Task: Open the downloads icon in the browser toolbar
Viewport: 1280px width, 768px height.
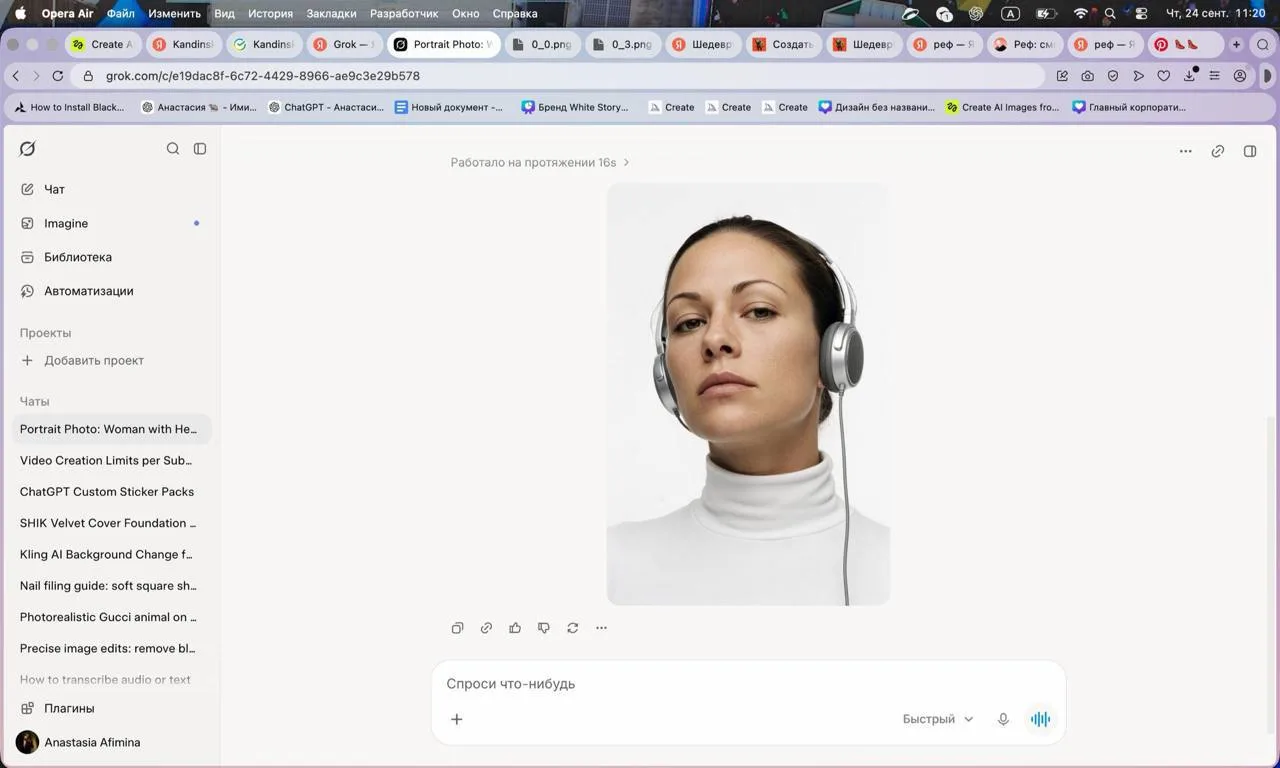Action: coord(1190,76)
